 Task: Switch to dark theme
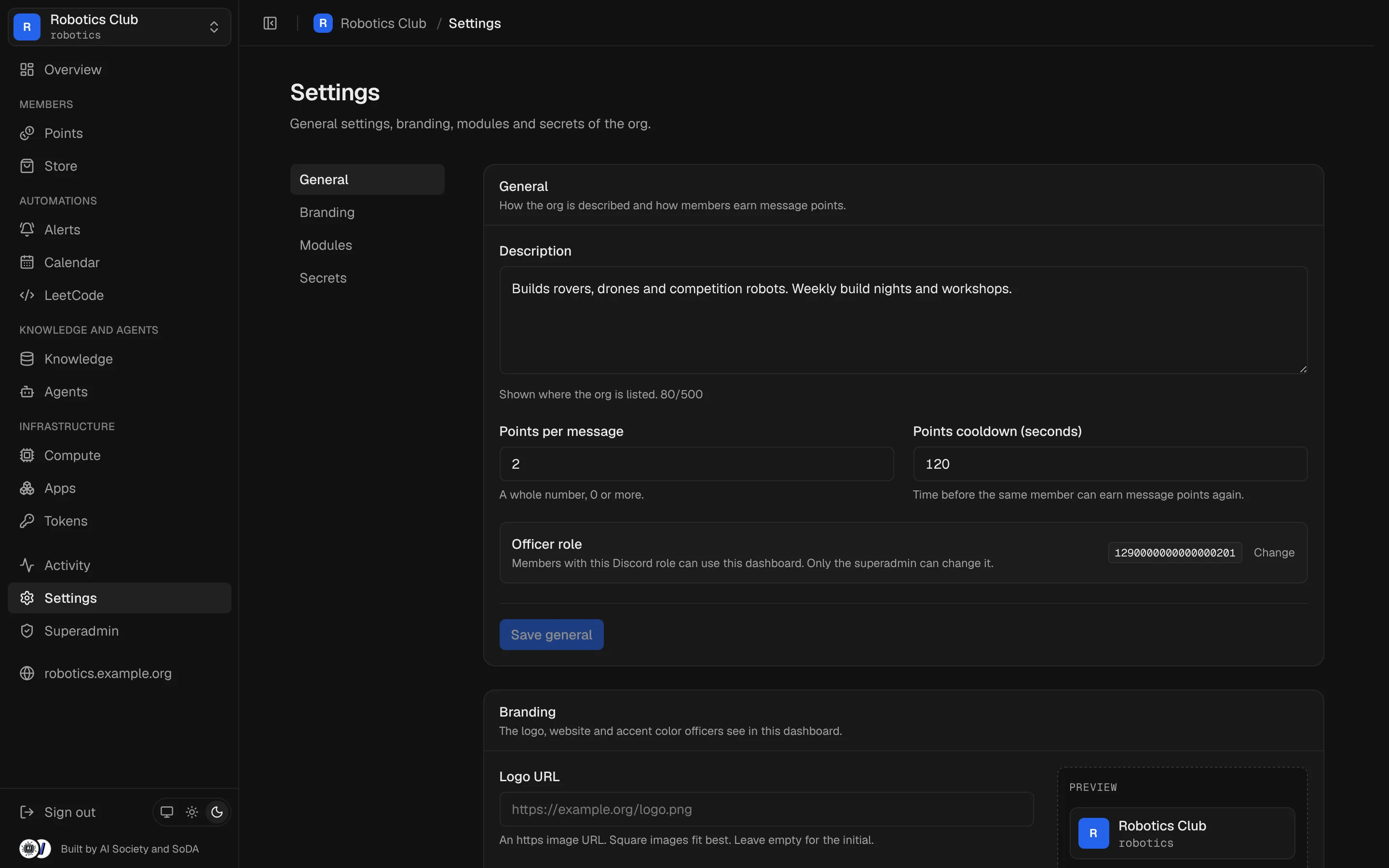217,812
